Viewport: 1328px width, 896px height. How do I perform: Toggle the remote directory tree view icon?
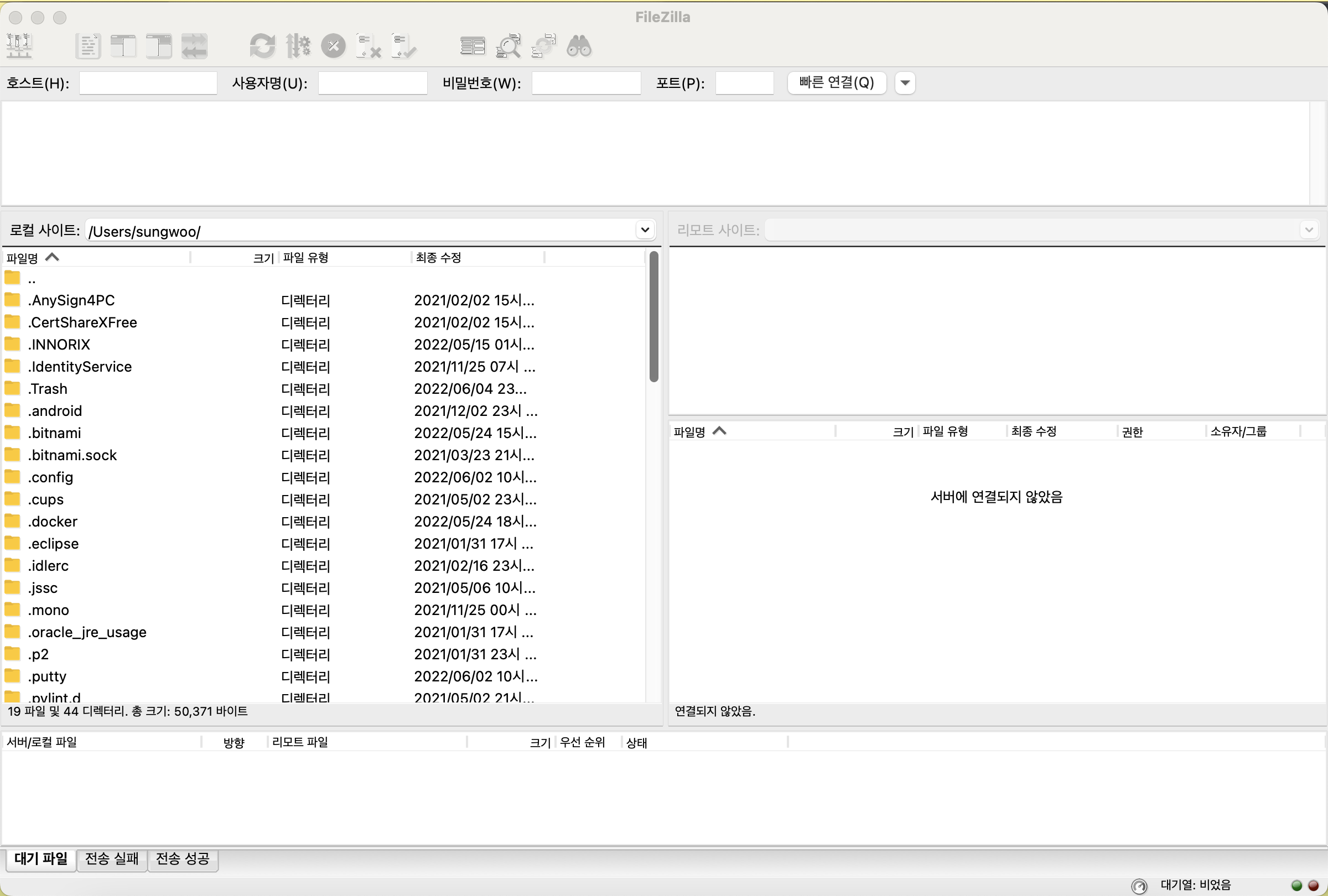[159, 46]
